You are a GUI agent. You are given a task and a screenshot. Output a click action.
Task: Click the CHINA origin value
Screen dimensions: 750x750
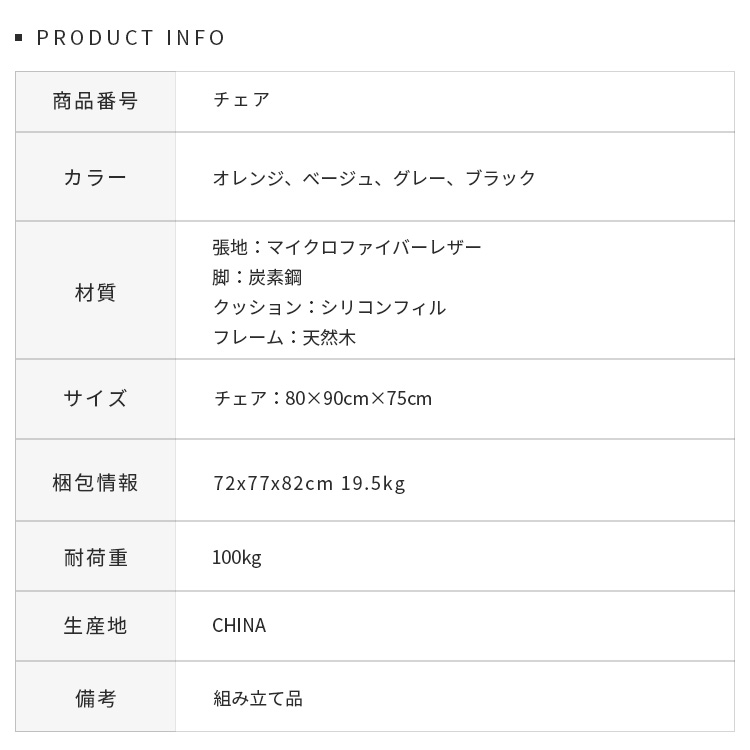239,626
